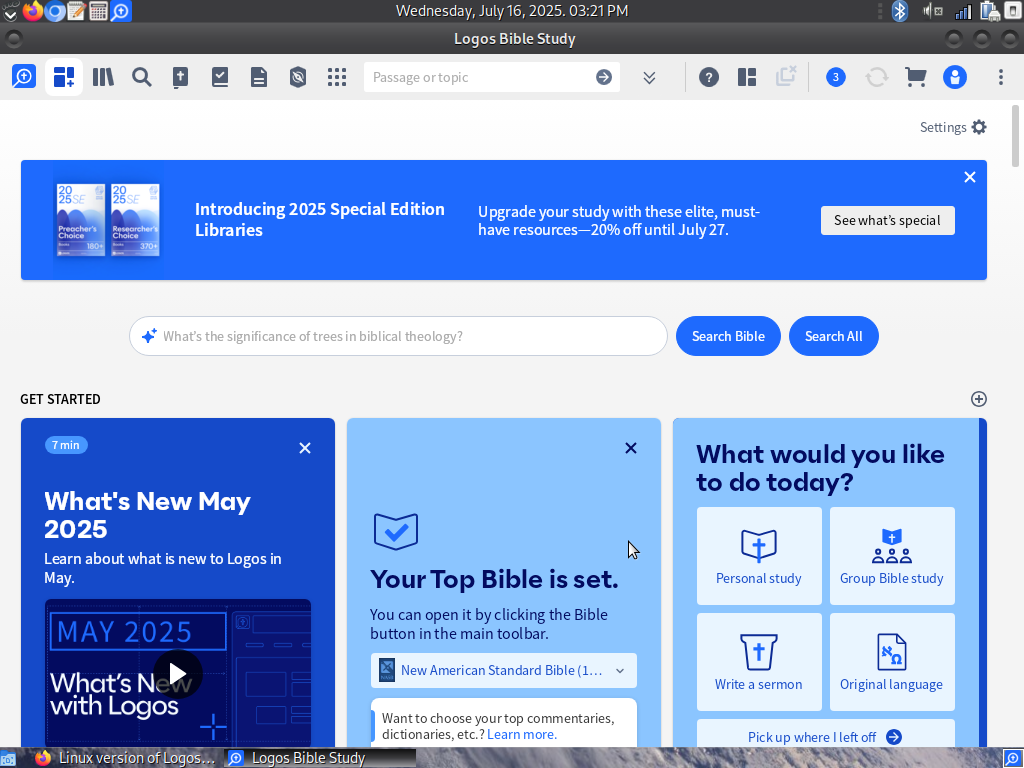Choose the Personal study tile
This screenshot has width=1024, height=768.
coord(759,556)
